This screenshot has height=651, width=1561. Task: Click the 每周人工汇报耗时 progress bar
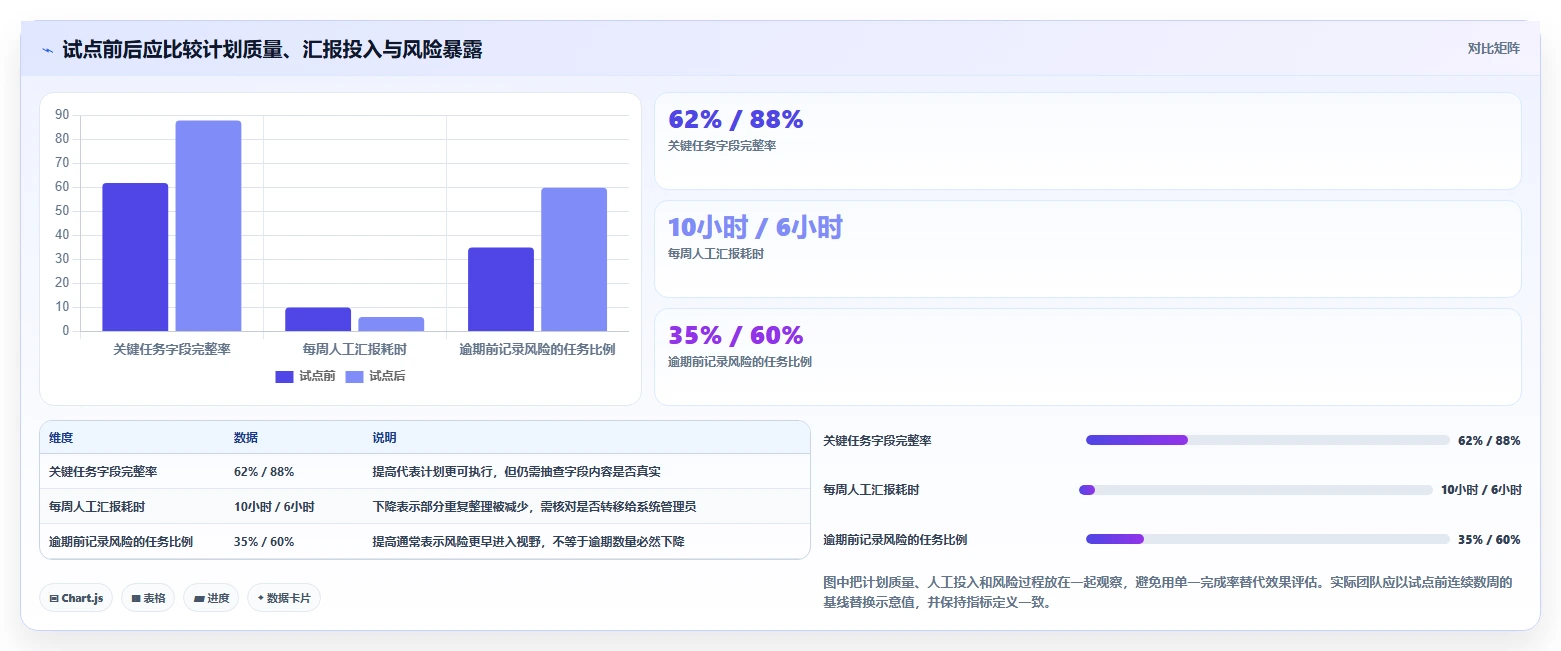point(1256,490)
